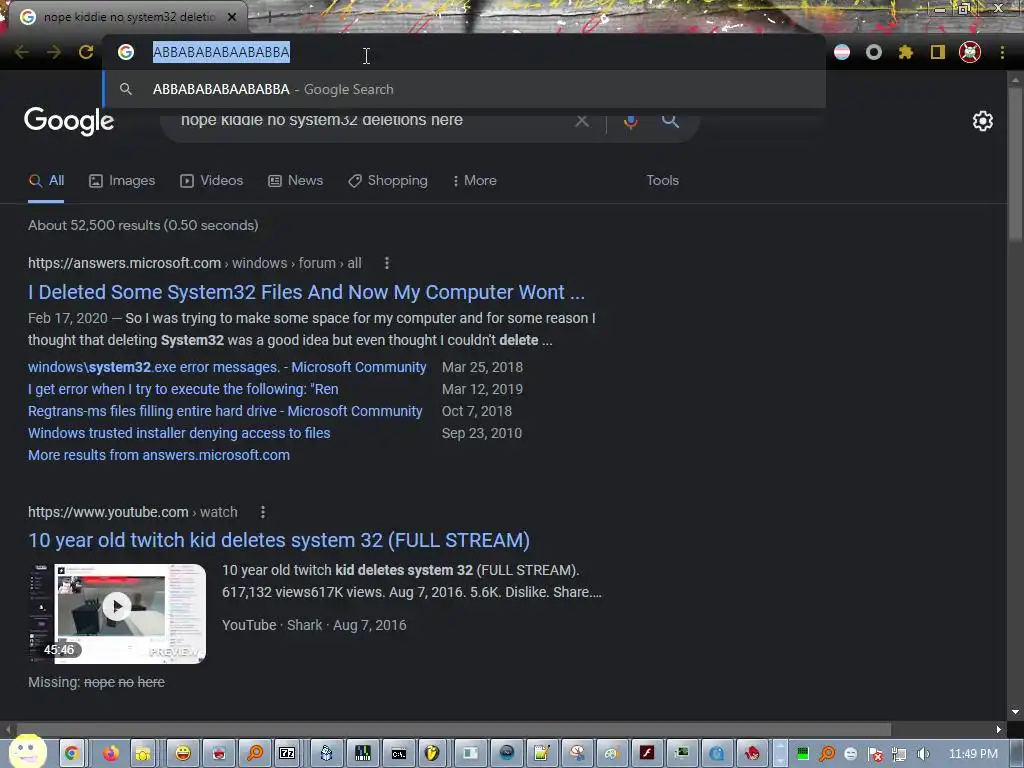This screenshot has height=768, width=1024.
Task: Close the 'nope kiddie' browser tab
Action: pyautogui.click(x=232, y=17)
